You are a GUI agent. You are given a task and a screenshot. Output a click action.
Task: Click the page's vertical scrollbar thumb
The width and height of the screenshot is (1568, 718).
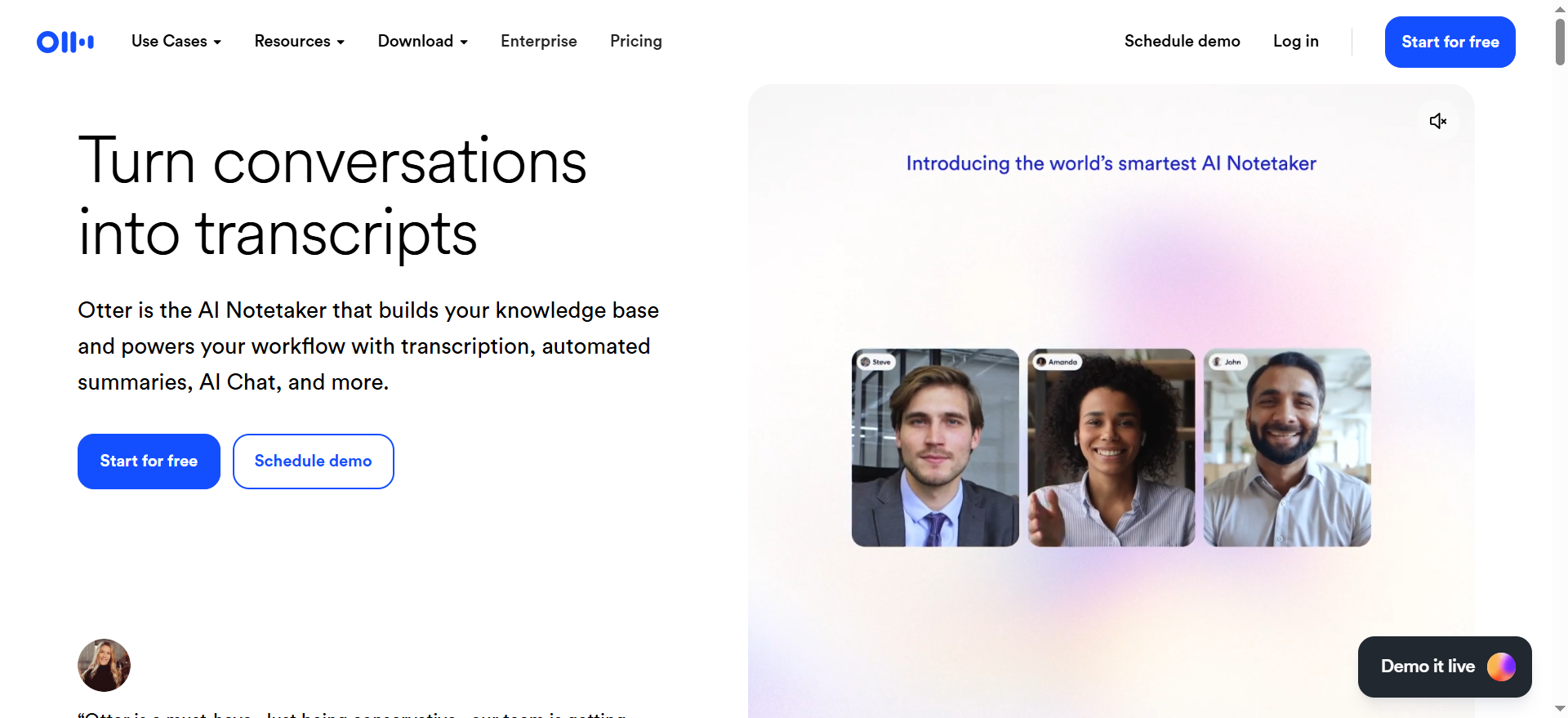point(1560,41)
